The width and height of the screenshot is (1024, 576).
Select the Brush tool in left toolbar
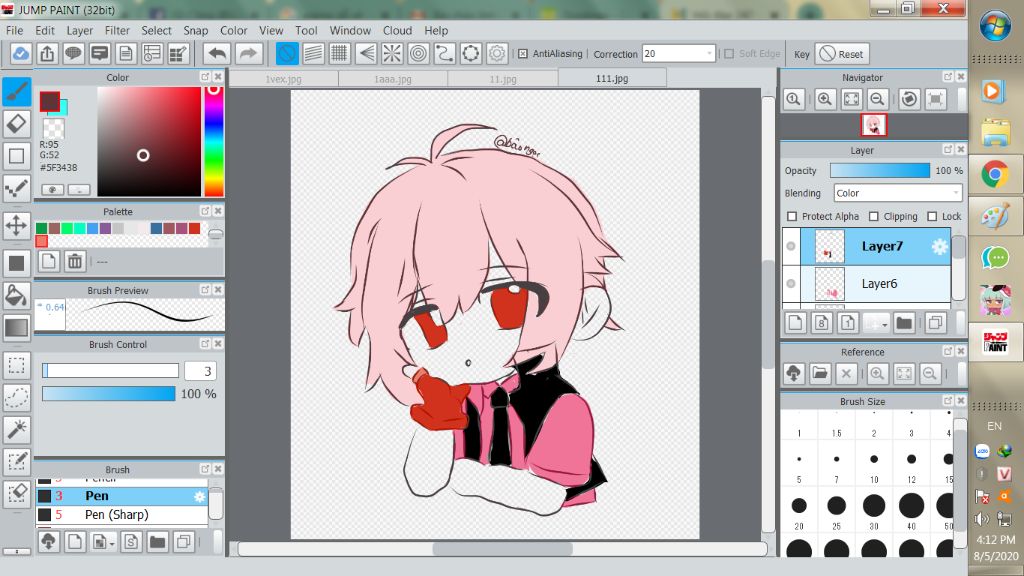[x=16, y=92]
